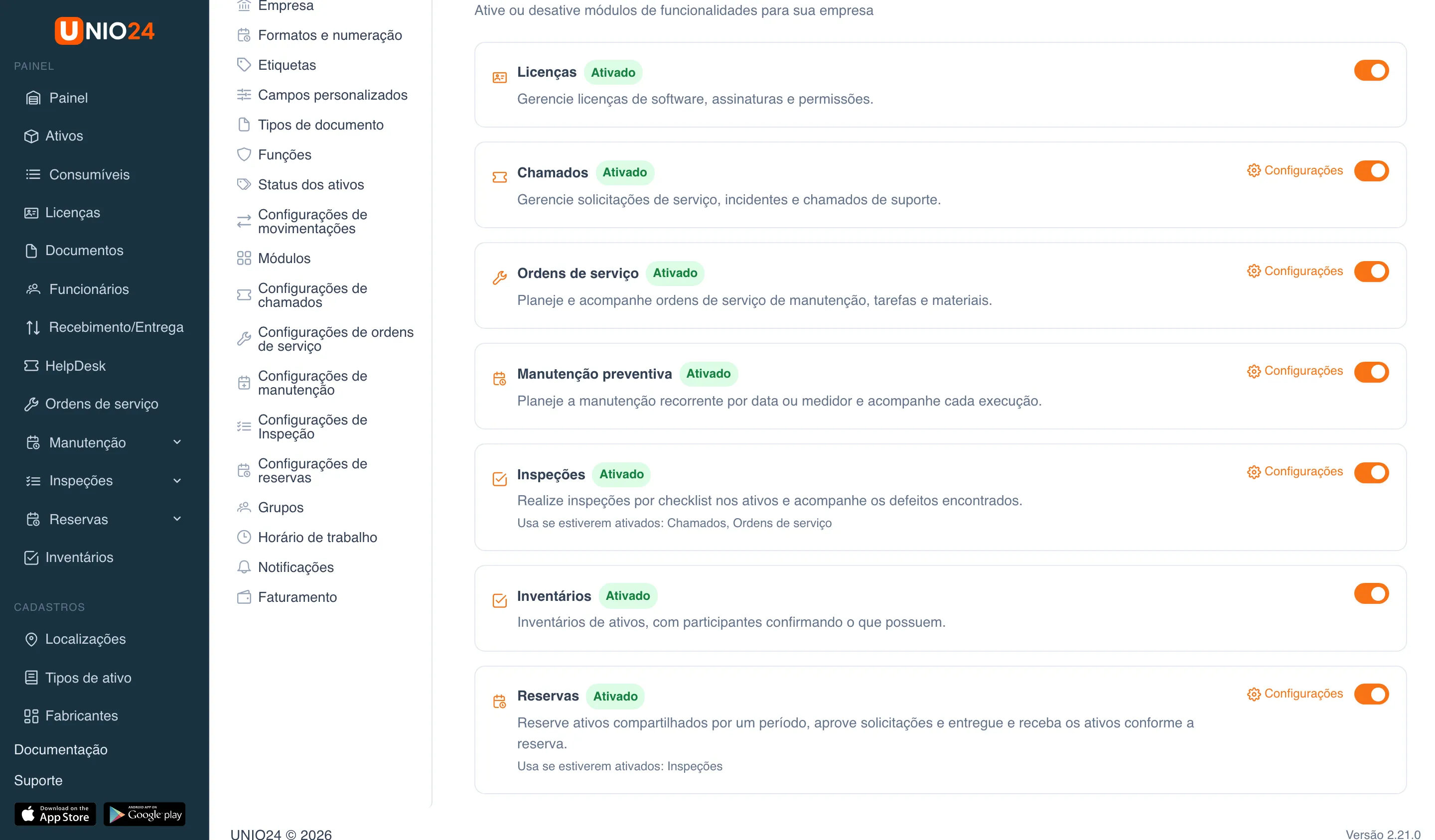This screenshot has width=1435, height=840.
Task: Click the sidebar Ordens de serviço wrench icon
Action: [31, 404]
